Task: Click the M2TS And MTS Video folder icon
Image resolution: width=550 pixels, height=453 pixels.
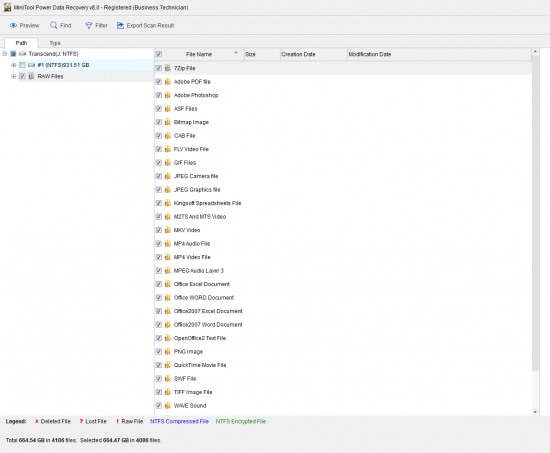Action: (x=168, y=216)
